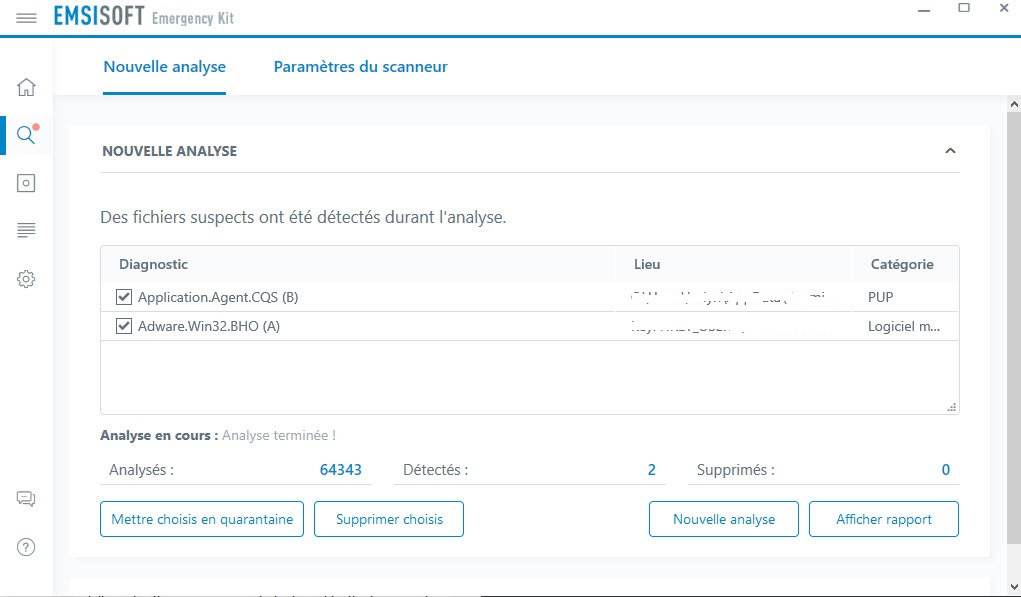Open the Help question mark icon
This screenshot has width=1021, height=597.
pos(26,547)
